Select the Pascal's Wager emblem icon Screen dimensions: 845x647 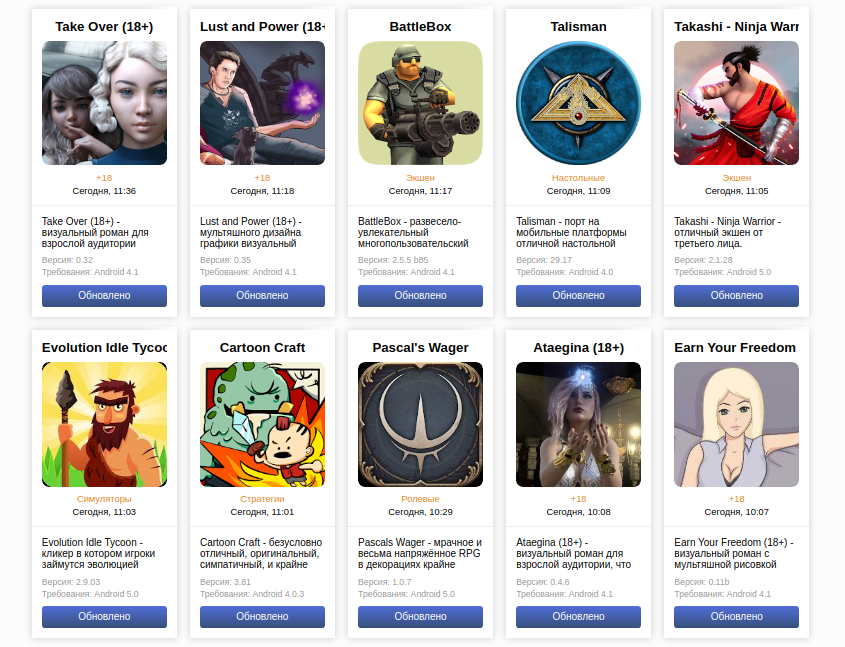pyautogui.click(x=420, y=424)
